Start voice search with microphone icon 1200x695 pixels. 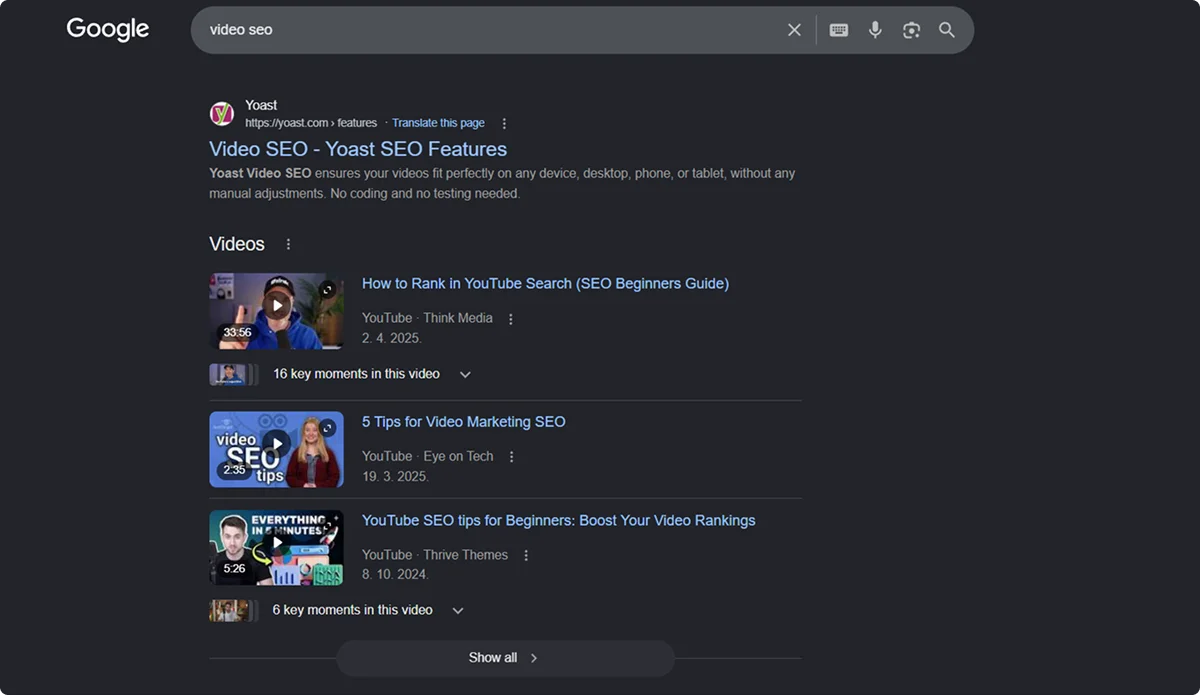click(875, 30)
